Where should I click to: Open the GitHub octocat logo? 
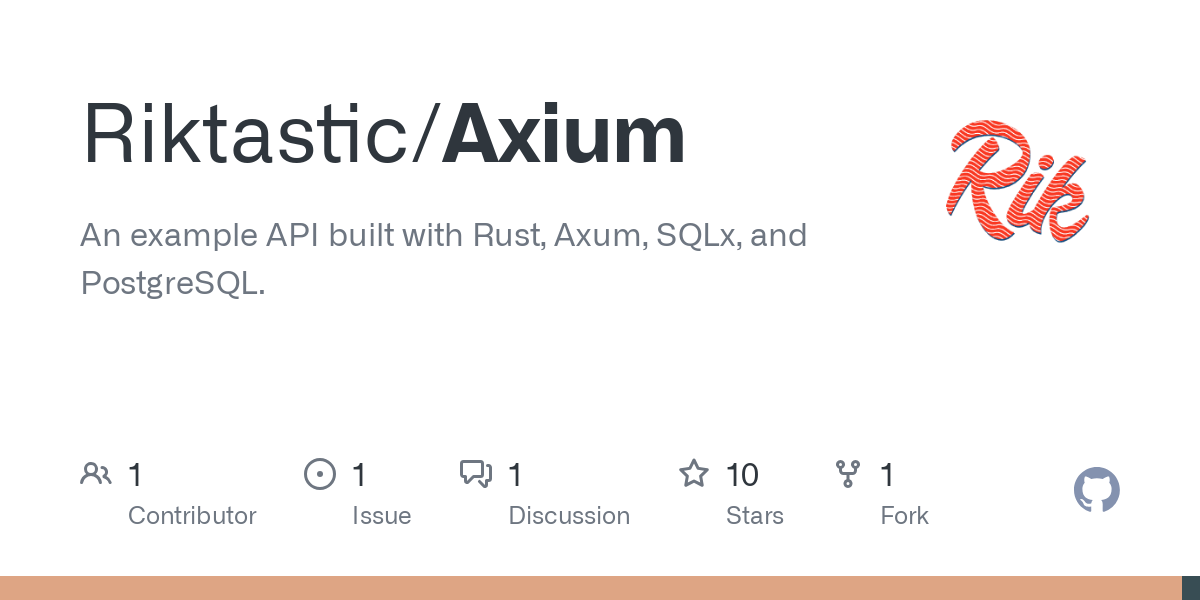coord(1097,490)
